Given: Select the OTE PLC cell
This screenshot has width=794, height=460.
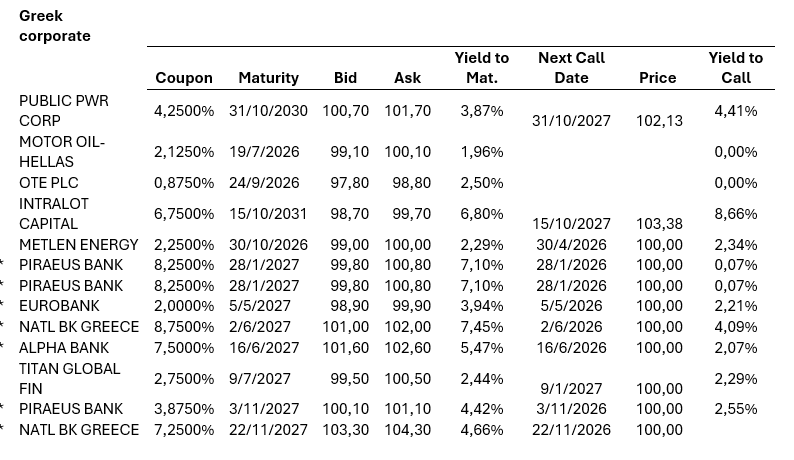Looking at the screenshot, I should 48,183.
